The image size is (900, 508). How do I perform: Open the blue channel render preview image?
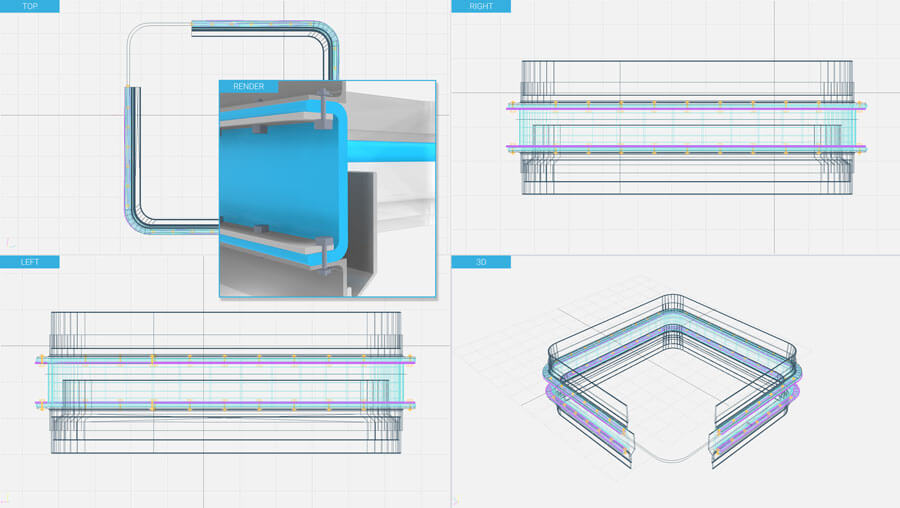[328, 188]
